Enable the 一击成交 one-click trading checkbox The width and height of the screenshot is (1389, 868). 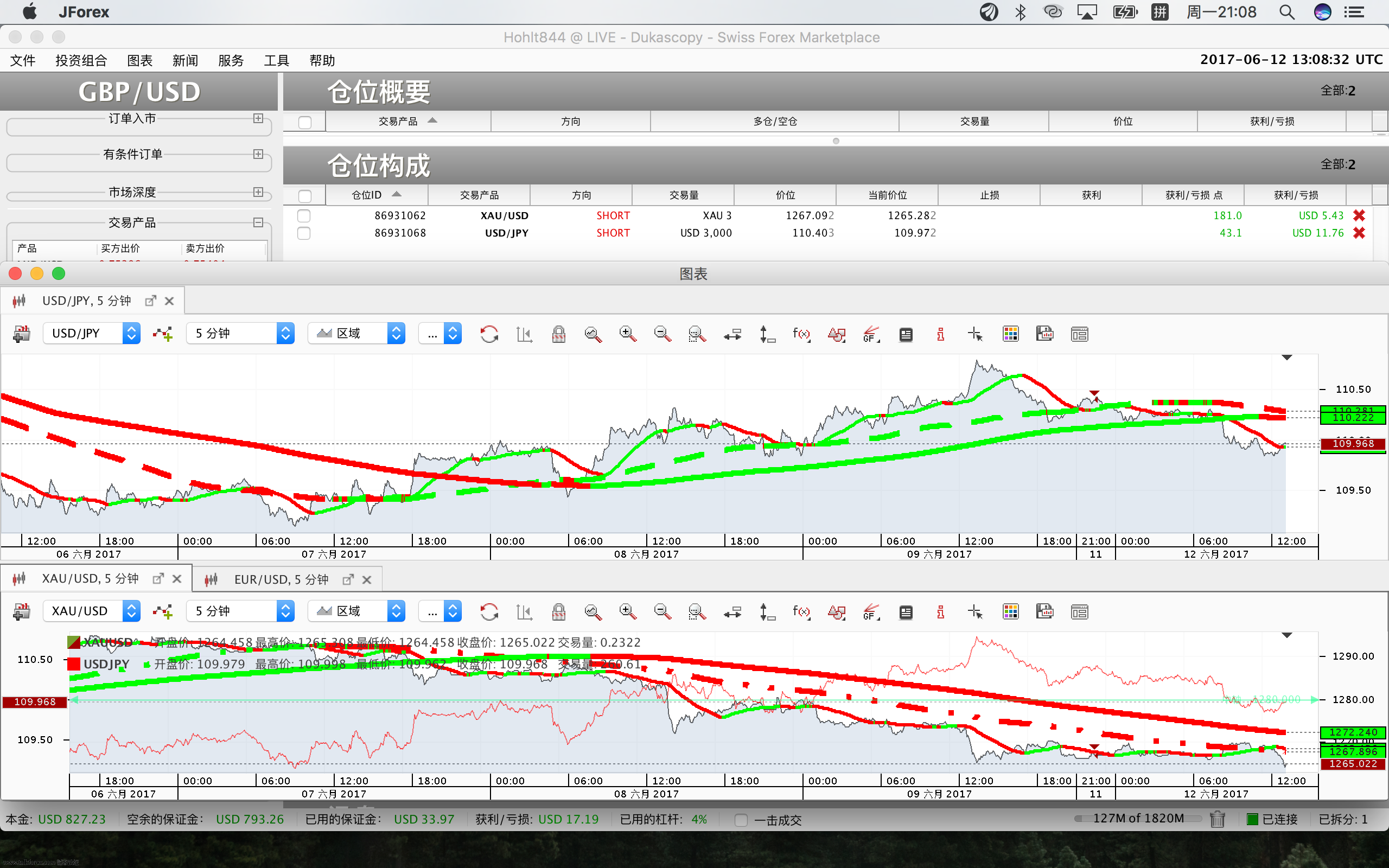click(x=741, y=820)
